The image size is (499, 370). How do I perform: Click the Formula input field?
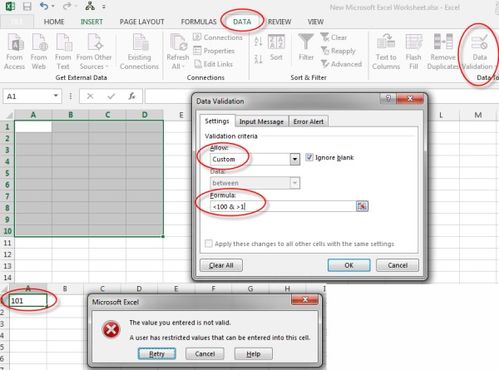pos(283,206)
